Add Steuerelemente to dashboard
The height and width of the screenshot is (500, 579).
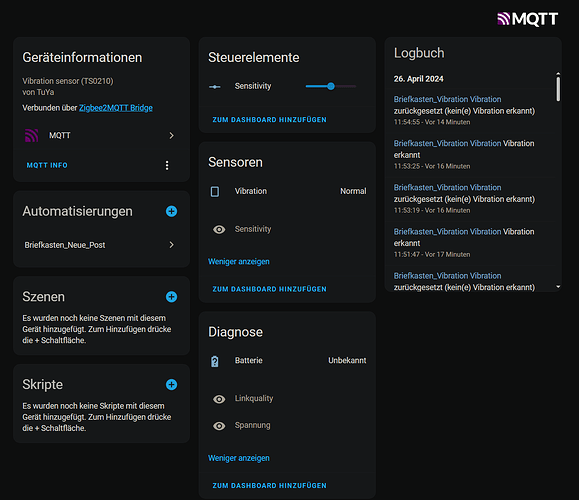pos(269,120)
